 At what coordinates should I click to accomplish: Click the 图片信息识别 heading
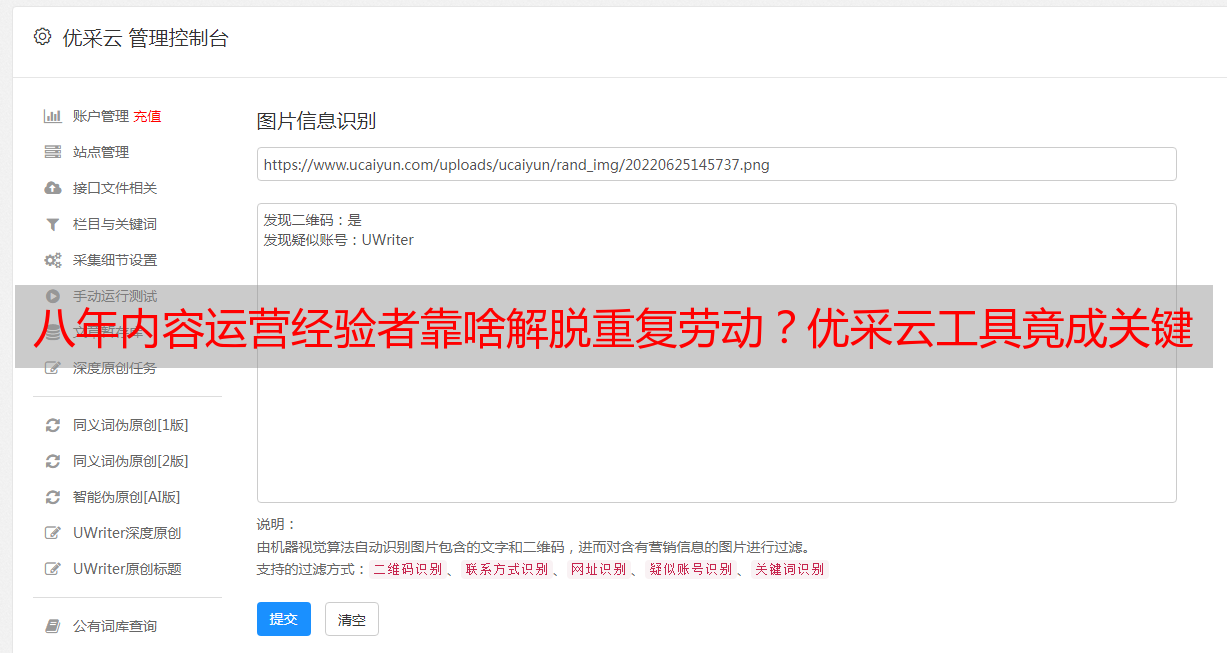[316, 121]
